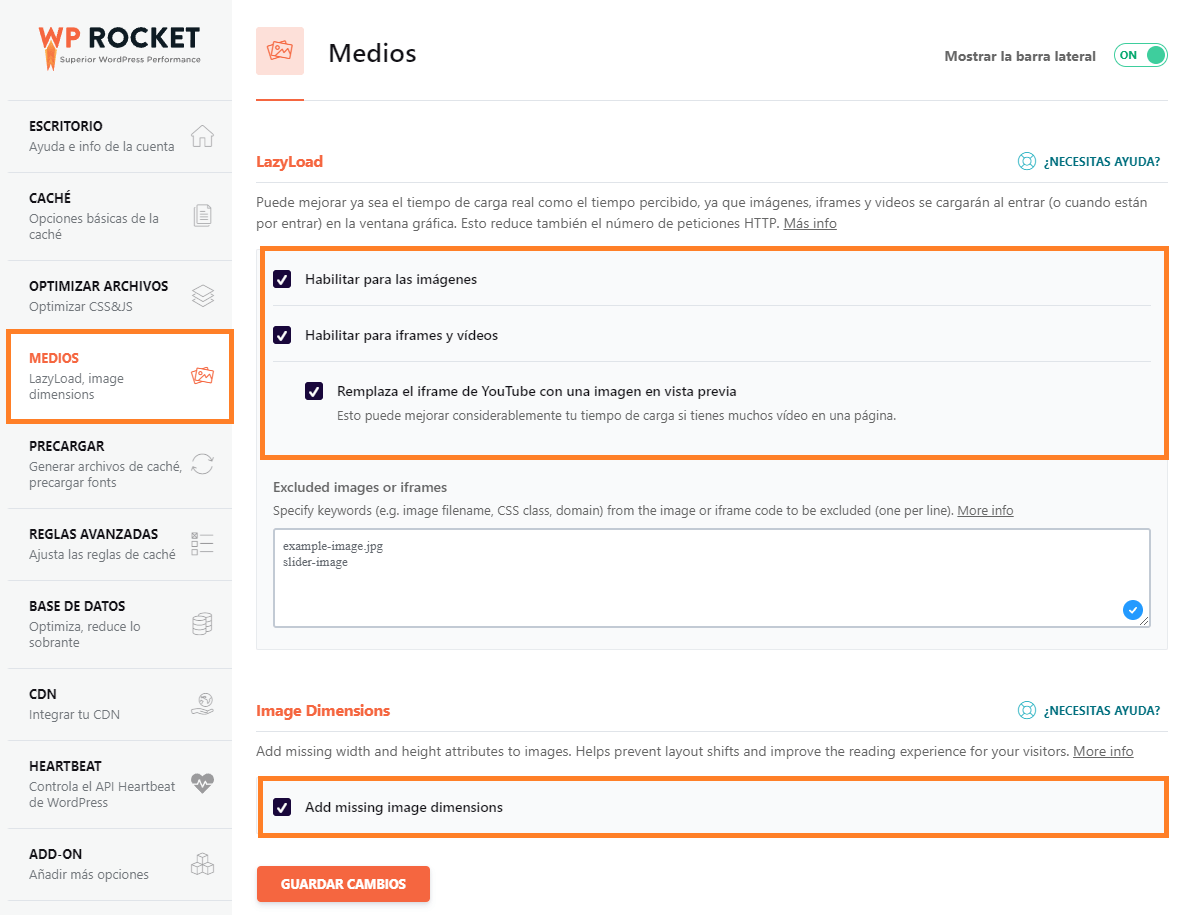The width and height of the screenshot is (1187, 915).
Task: Click the Caché document icon
Action: click(203, 216)
